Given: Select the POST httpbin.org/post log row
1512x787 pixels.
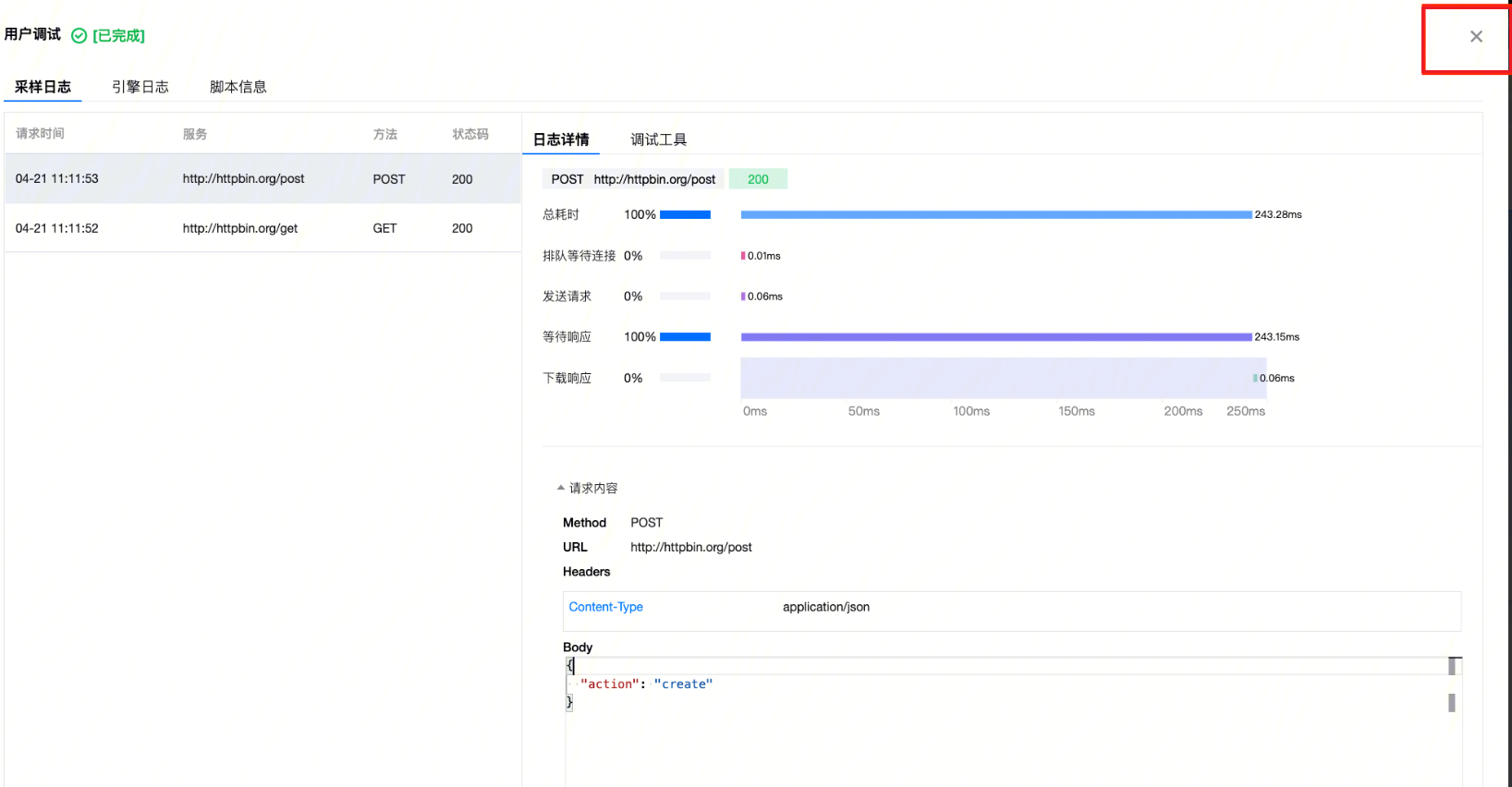Looking at the screenshot, I should pos(243,179).
